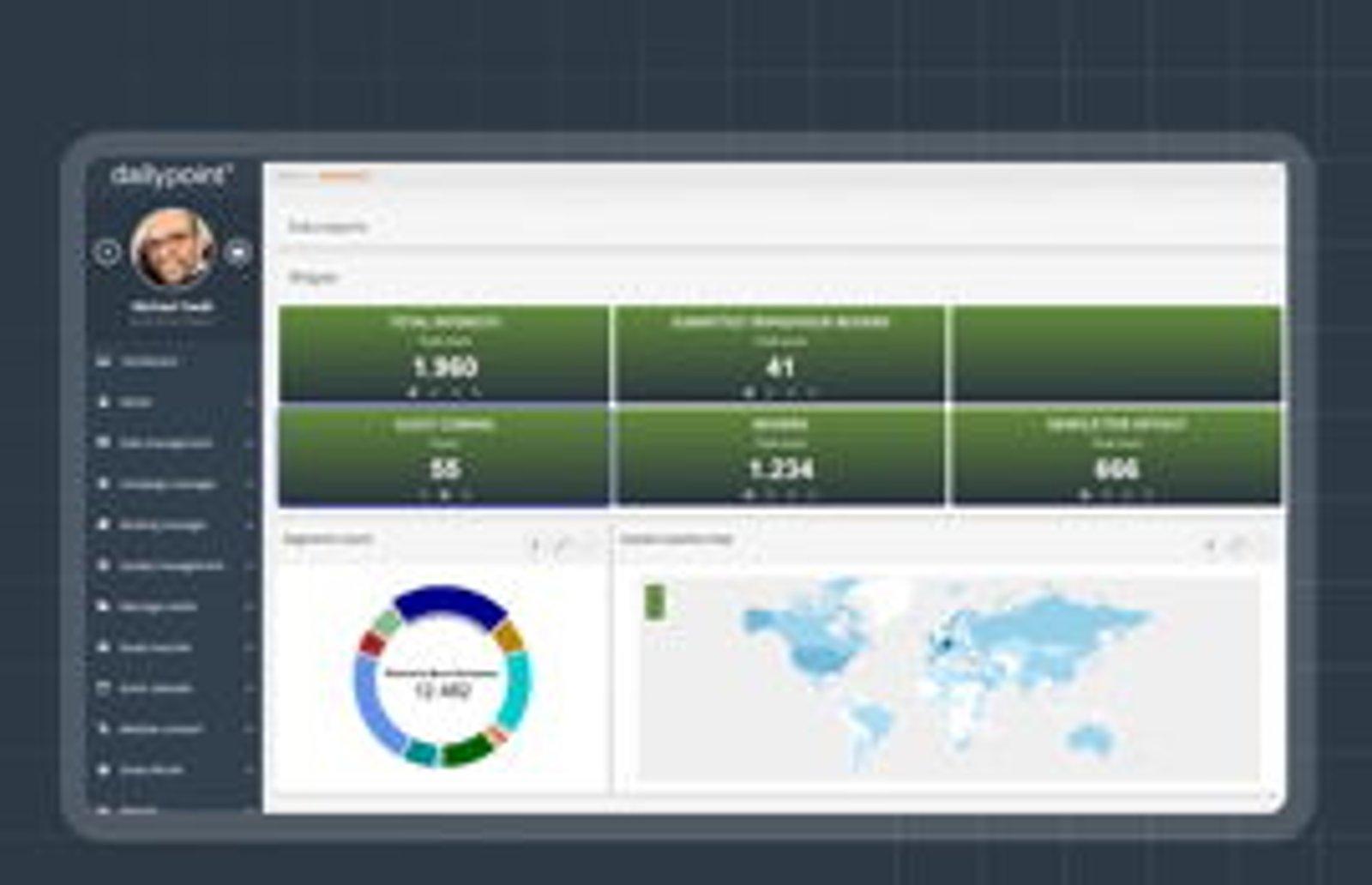
Task: Click the dark green donut chart segment
Action: pos(467,750)
